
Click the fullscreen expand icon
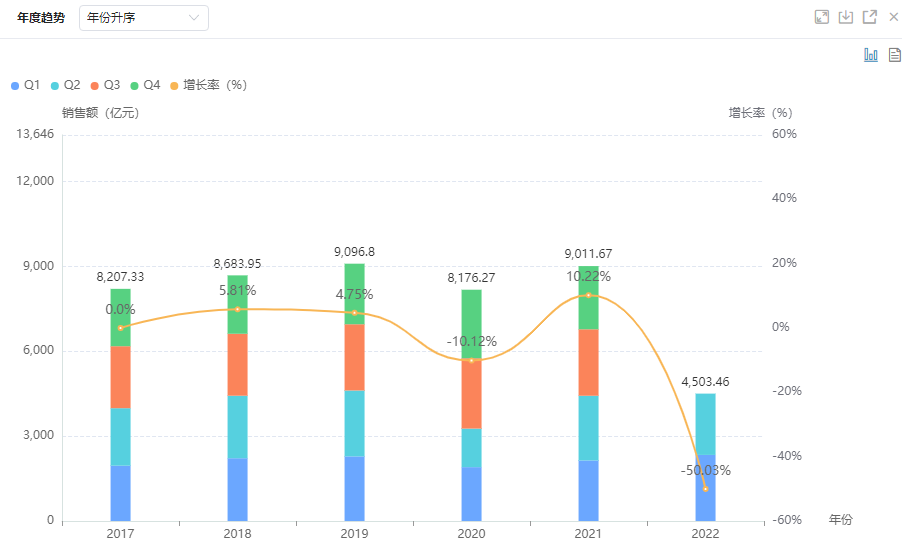[x=822, y=17]
